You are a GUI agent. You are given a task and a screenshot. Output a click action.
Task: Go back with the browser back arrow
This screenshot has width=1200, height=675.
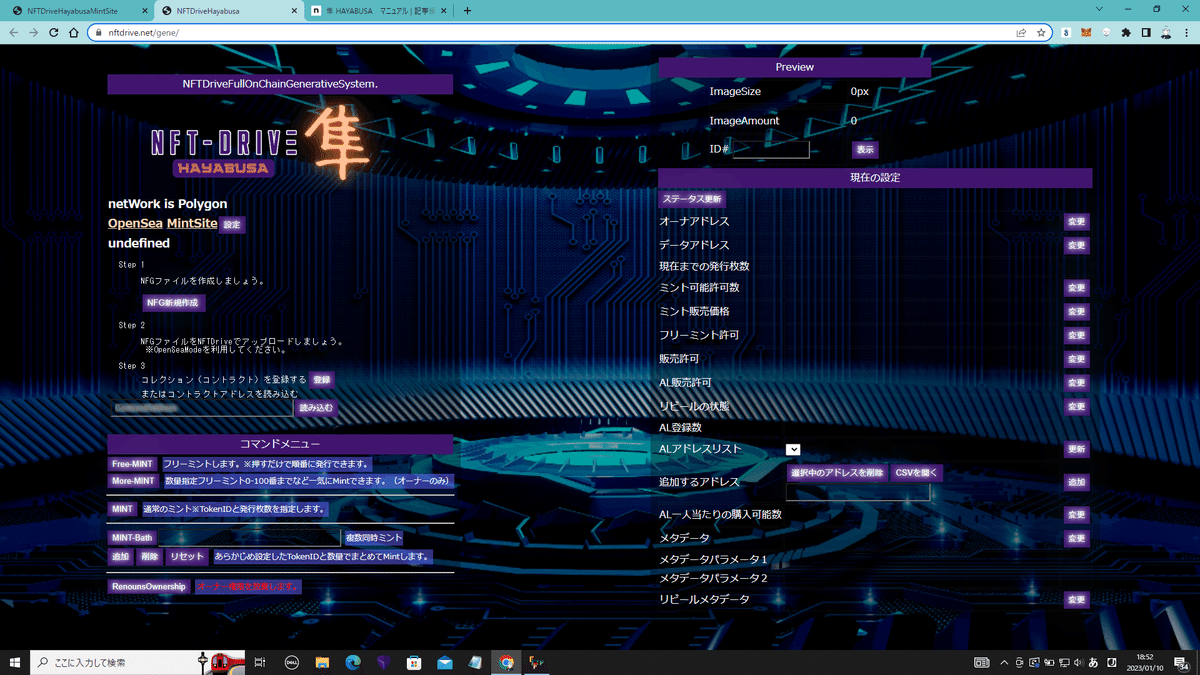click(14, 32)
